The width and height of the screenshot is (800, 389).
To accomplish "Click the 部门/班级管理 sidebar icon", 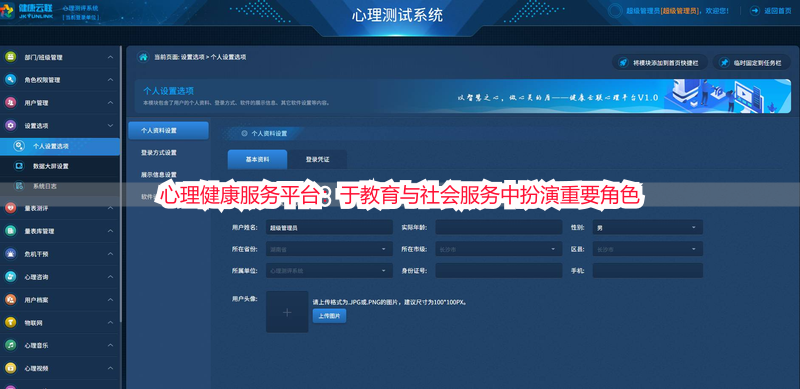I will pyautogui.click(x=10, y=57).
